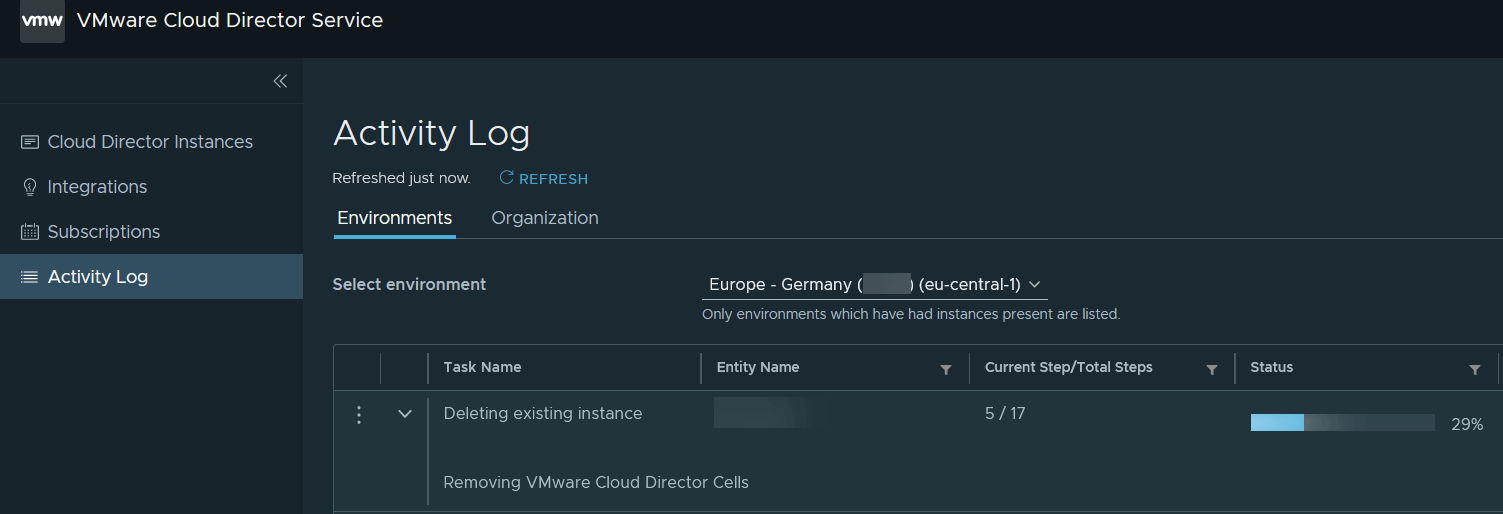Filter by the Entity Name column
The width and height of the screenshot is (1503, 514).
pyautogui.click(x=946, y=369)
